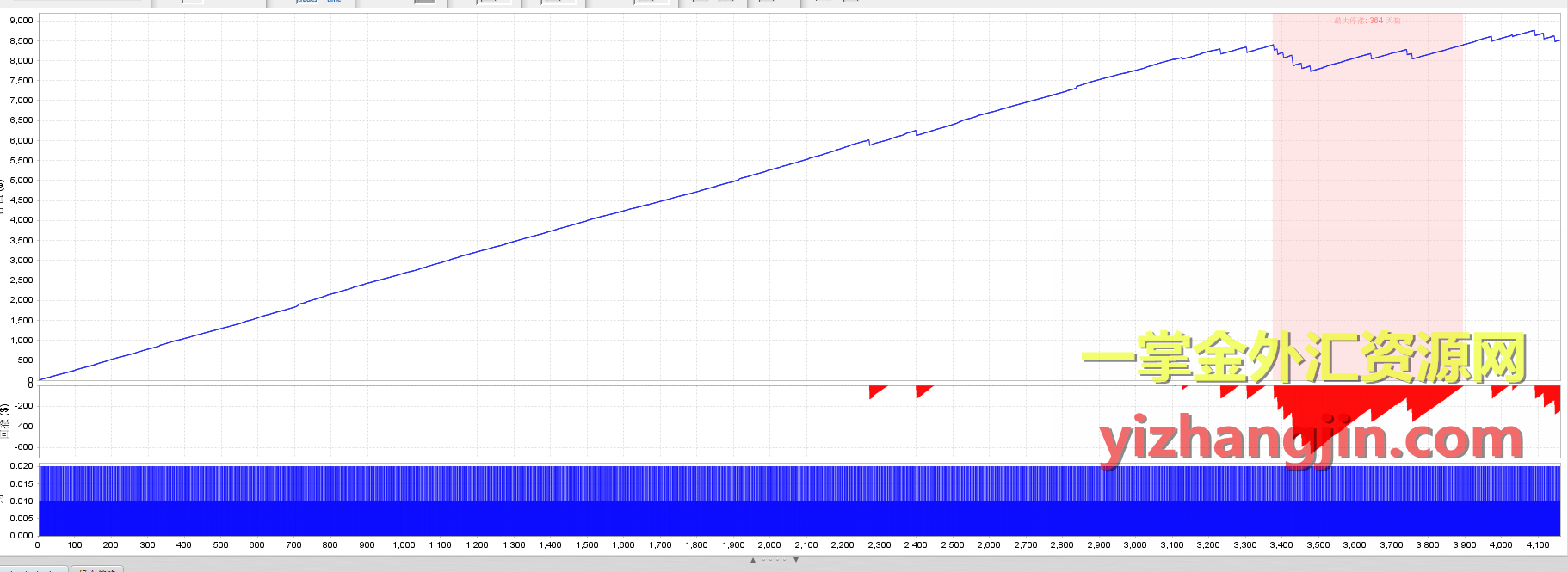Viewport: 1568px width, 572px height.
Task: Click the 0.010 lot size axis label
Action: tap(22, 501)
